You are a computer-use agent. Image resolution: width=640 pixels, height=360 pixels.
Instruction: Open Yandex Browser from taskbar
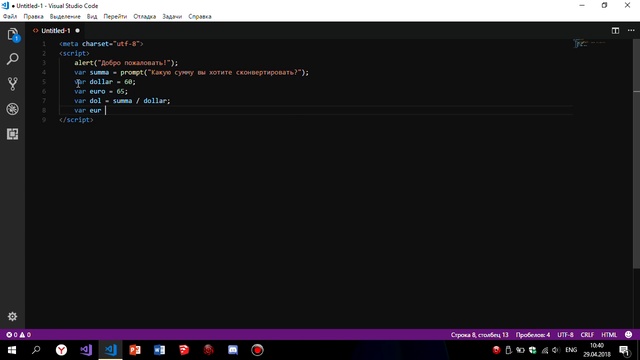61,350
